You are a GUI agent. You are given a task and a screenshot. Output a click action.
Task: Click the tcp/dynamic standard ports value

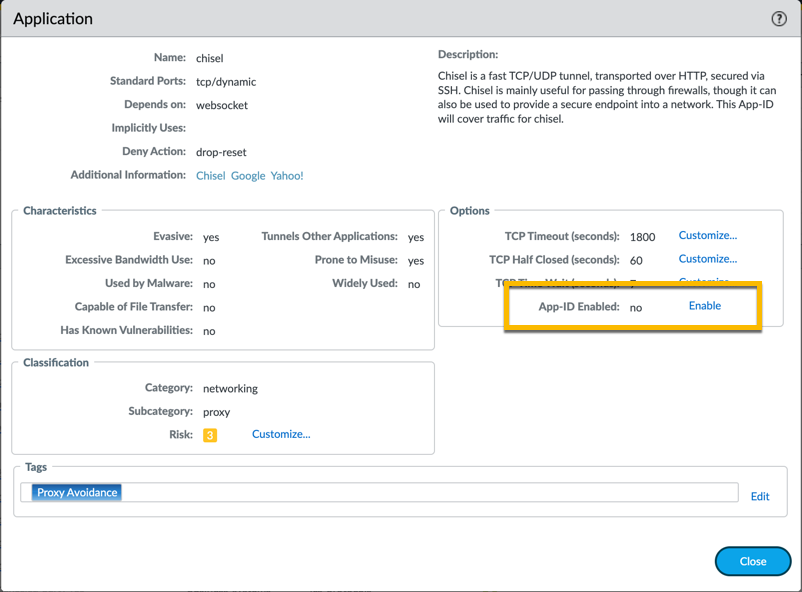pyautogui.click(x=226, y=82)
